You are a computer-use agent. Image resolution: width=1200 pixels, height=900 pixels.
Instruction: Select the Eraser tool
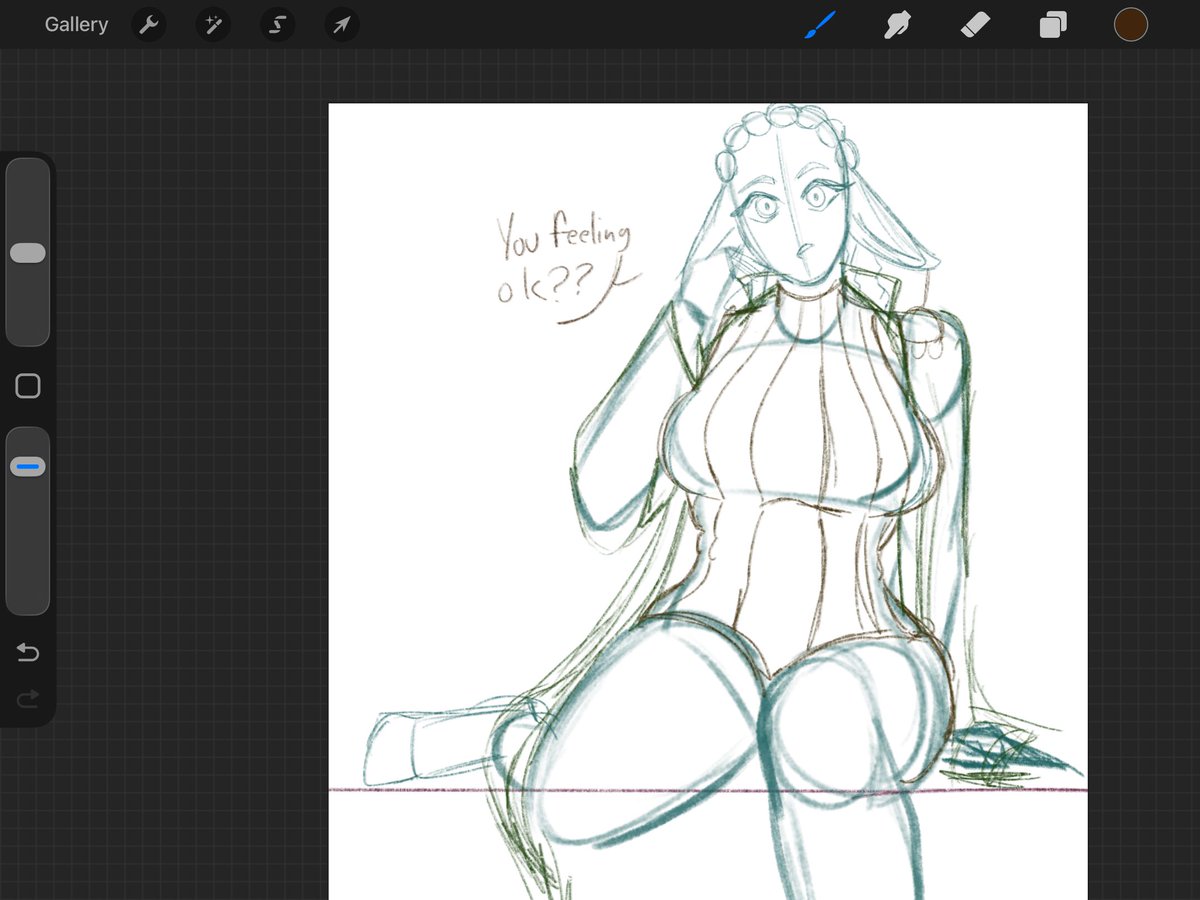[x=975, y=25]
